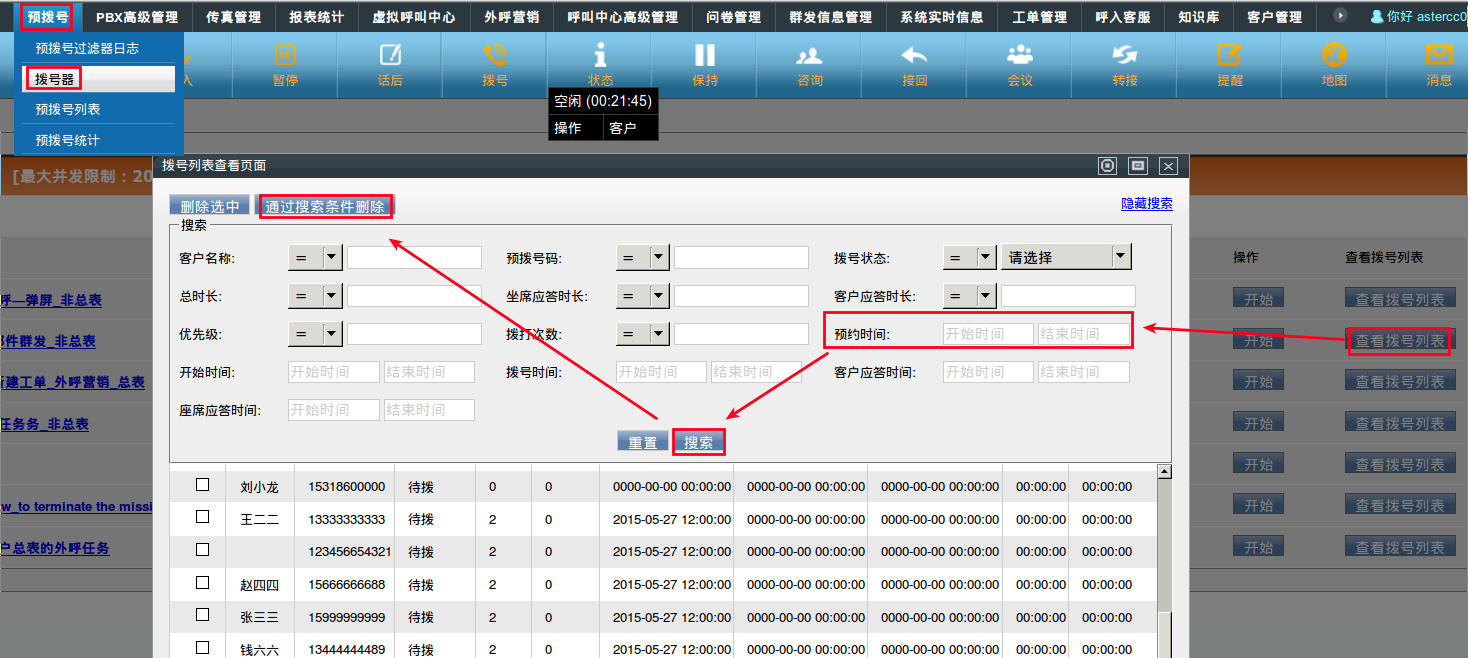Select the checkbox for 王二二 row
This screenshot has height=658, width=1468.
[x=203, y=517]
